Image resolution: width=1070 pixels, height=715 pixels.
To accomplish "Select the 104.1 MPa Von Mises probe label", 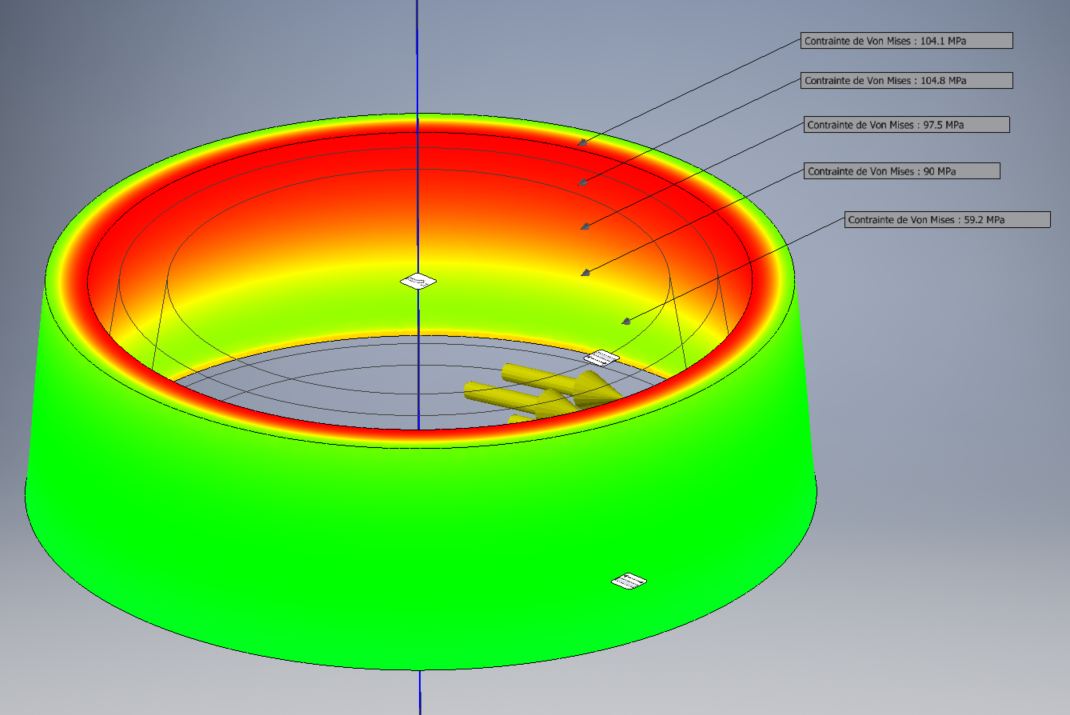I will coord(906,41).
